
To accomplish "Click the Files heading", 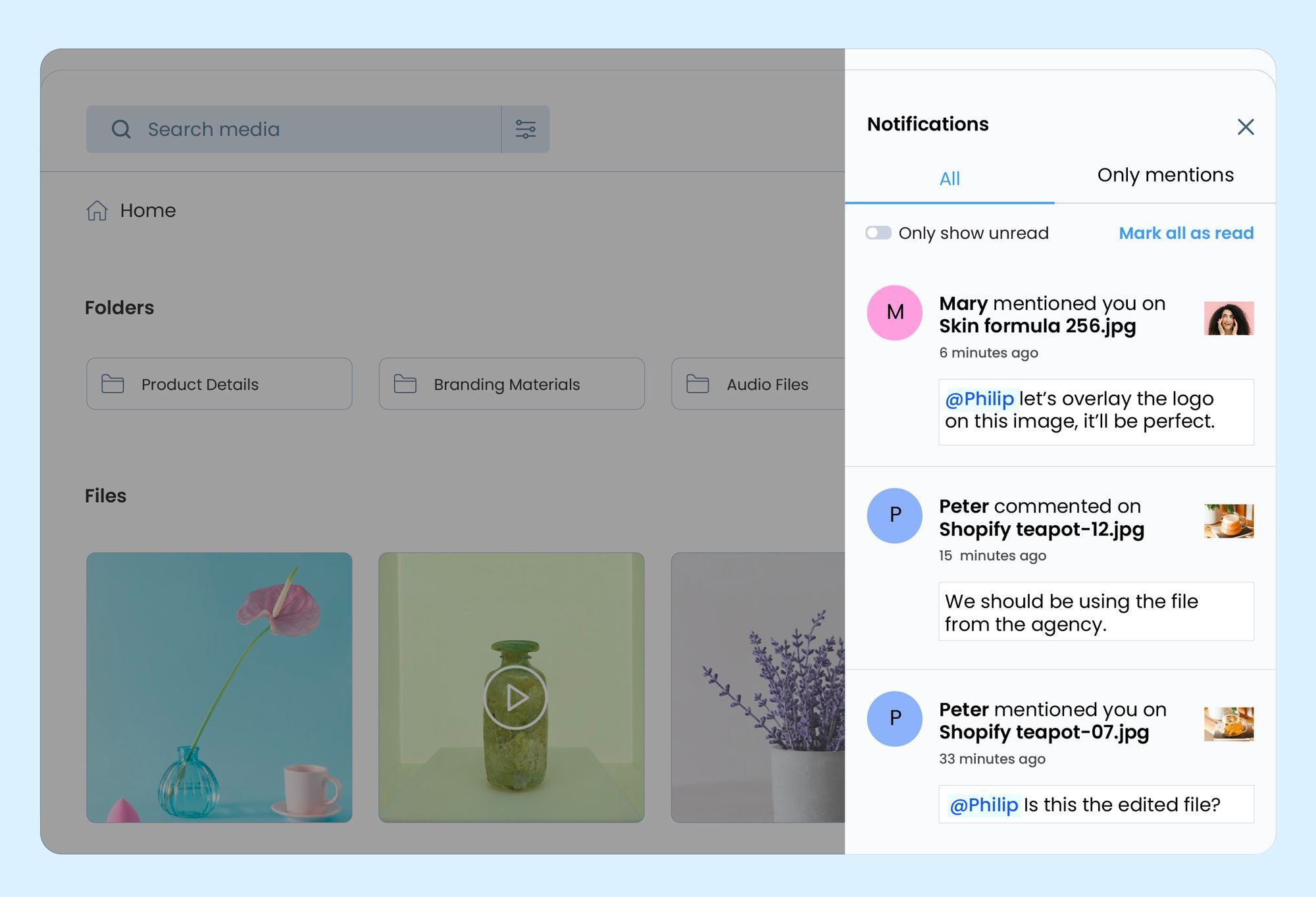I will (105, 496).
